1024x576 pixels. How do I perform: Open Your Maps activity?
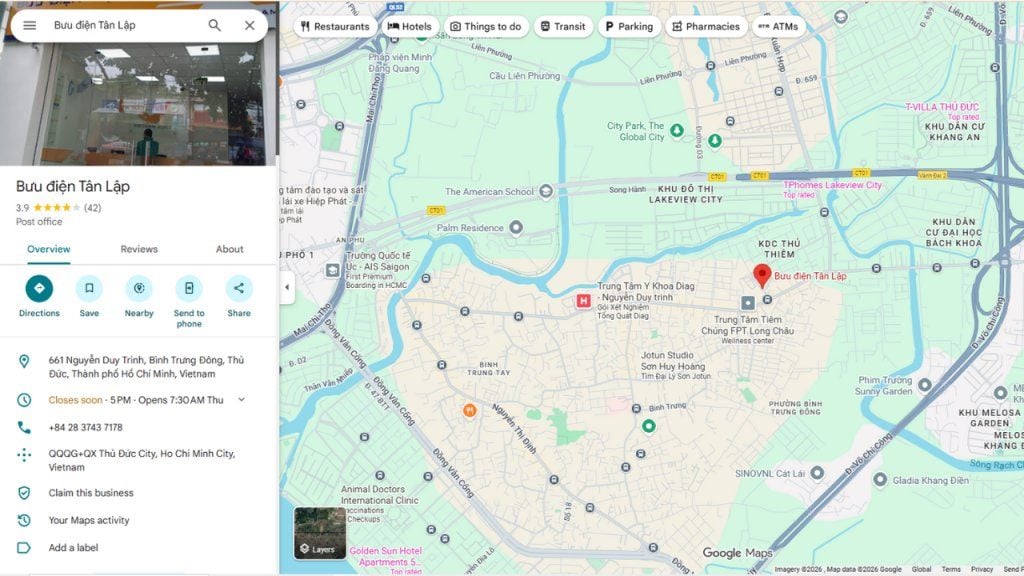tap(89, 520)
